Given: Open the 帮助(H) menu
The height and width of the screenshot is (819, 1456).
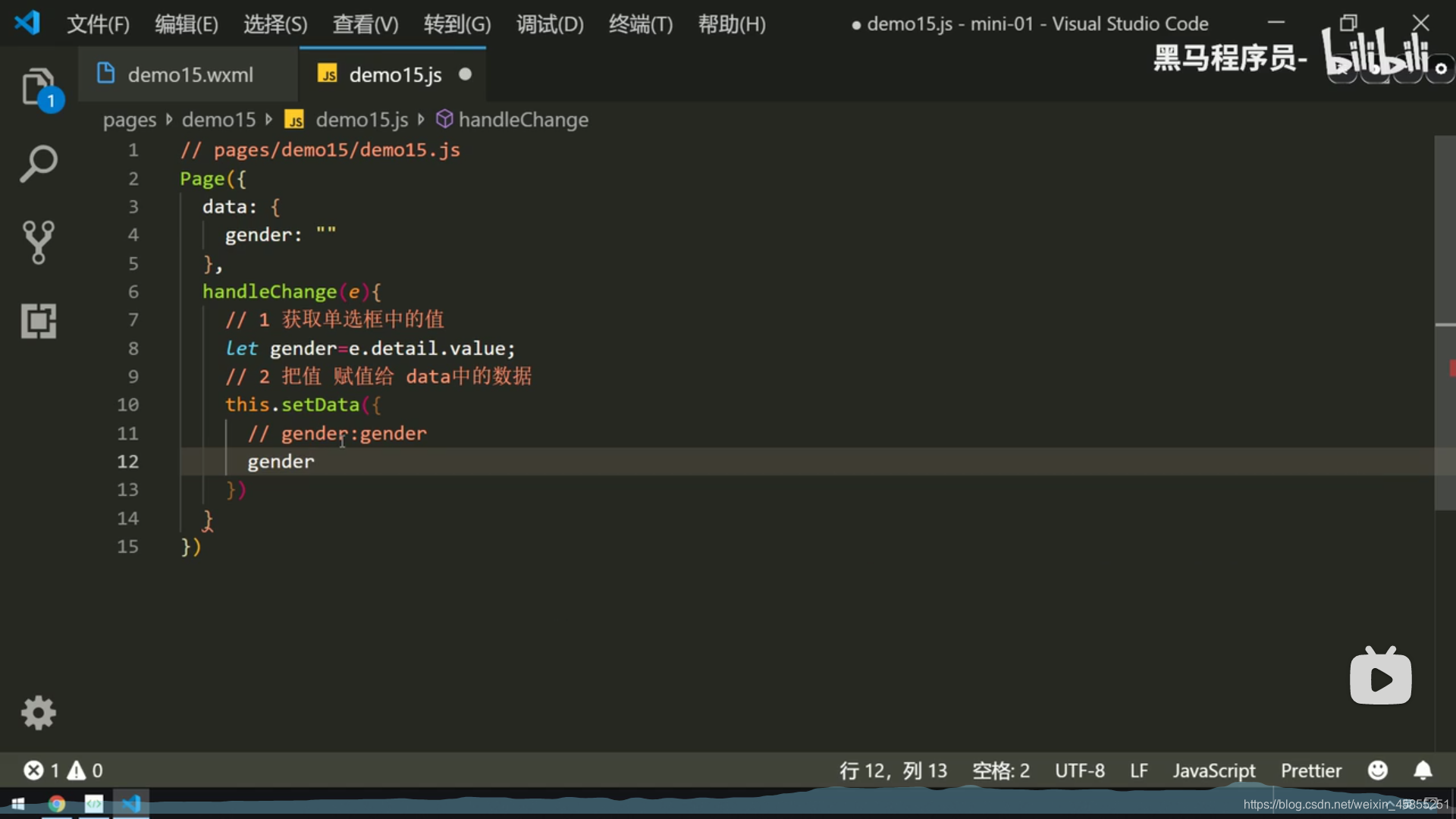Looking at the screenshot, I should (x=732, y=24).
